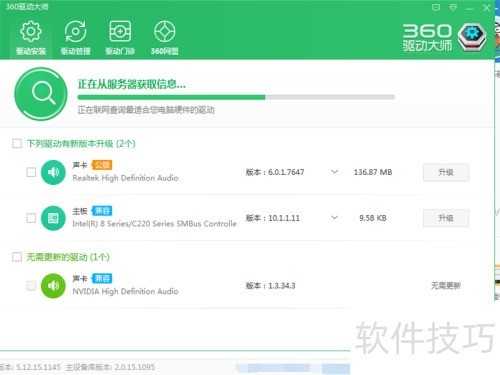Click the NVIDIA High Definition Audio name

click(x=125, y=291)
